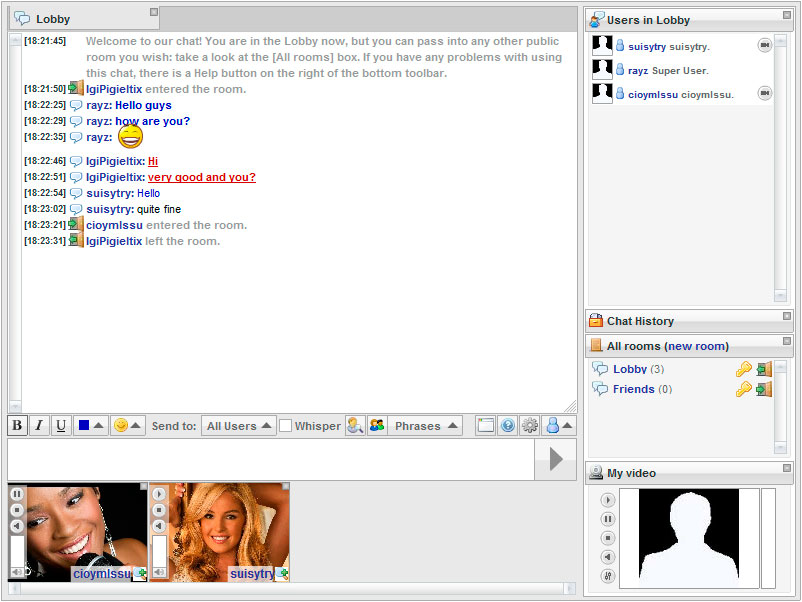Image resolution: width=802 pixels, height=602 pixels.
Task: Toggle bold text formatting
Action: 17,426
